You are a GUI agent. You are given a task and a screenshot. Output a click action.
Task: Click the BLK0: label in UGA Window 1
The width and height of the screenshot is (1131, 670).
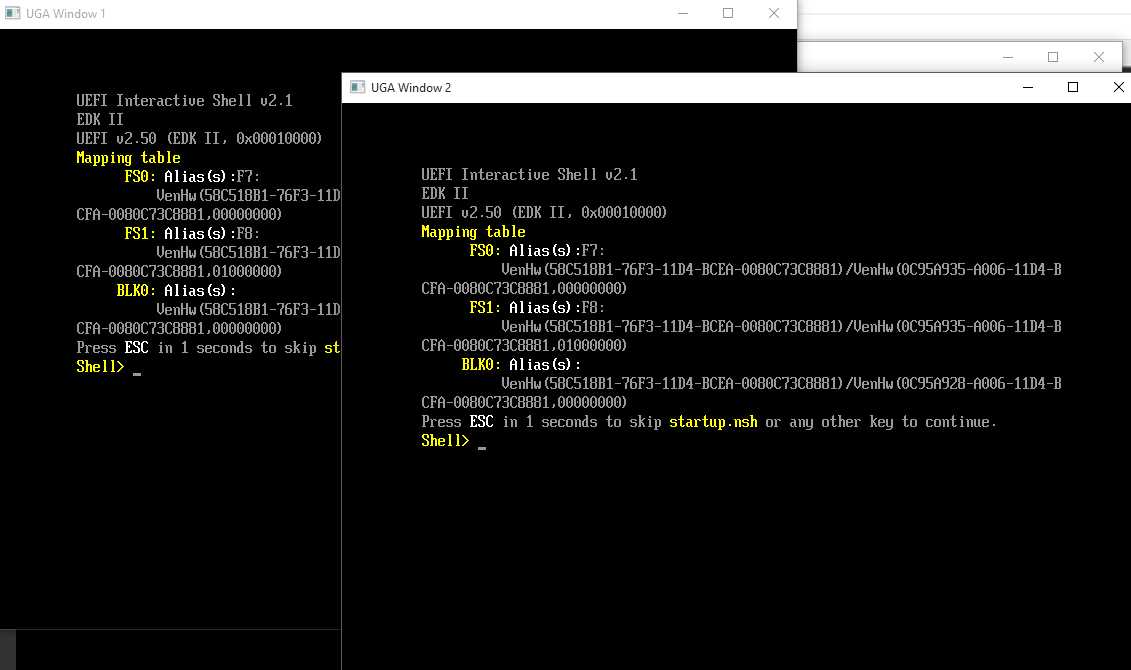click(136, 290)
